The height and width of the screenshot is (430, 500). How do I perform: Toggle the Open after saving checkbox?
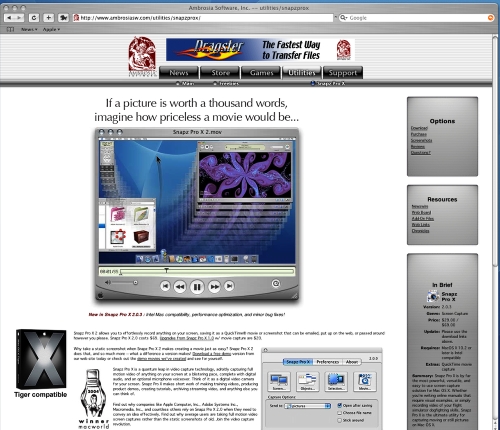(339, 405)
